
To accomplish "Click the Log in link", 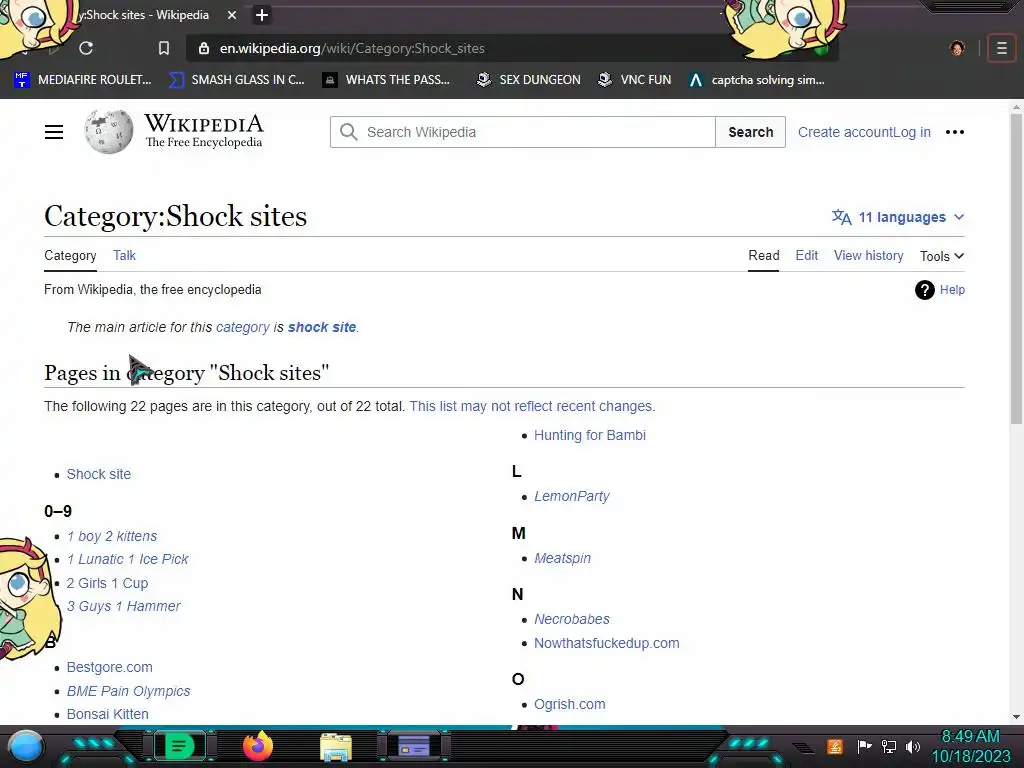I will click(x=912, y=132).
